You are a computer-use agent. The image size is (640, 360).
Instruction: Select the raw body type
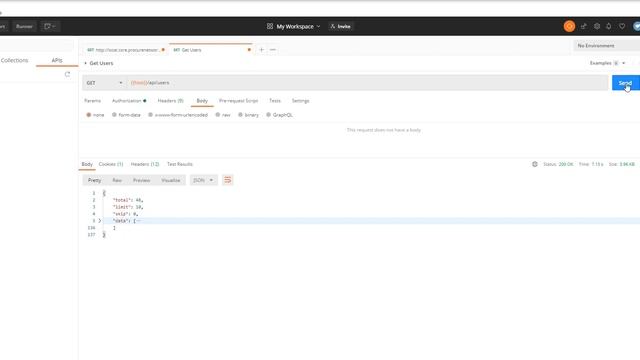pyautogui.click(x=223, y=115)
